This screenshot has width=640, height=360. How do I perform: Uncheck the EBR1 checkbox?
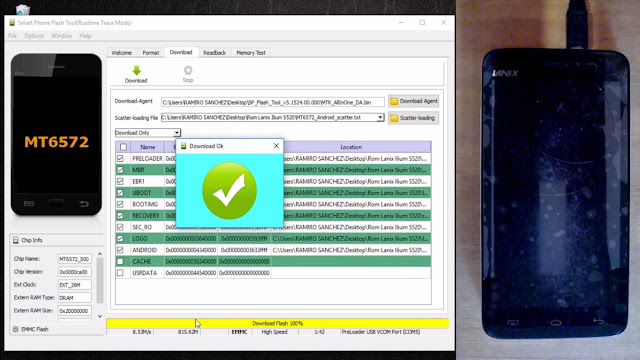[x=120, y=181]
